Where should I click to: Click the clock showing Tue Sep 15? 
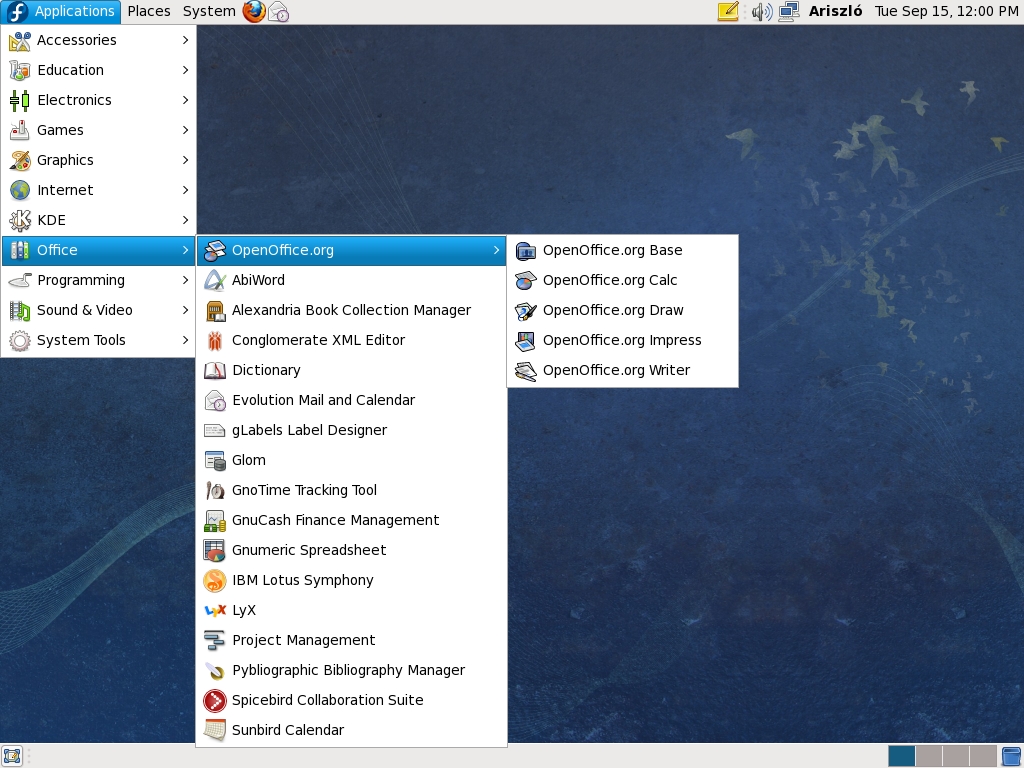(946, 11)
